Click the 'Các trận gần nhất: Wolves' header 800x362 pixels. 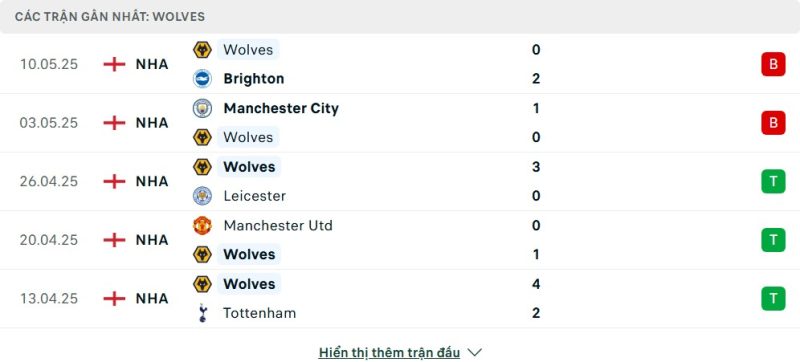[110, 17]
